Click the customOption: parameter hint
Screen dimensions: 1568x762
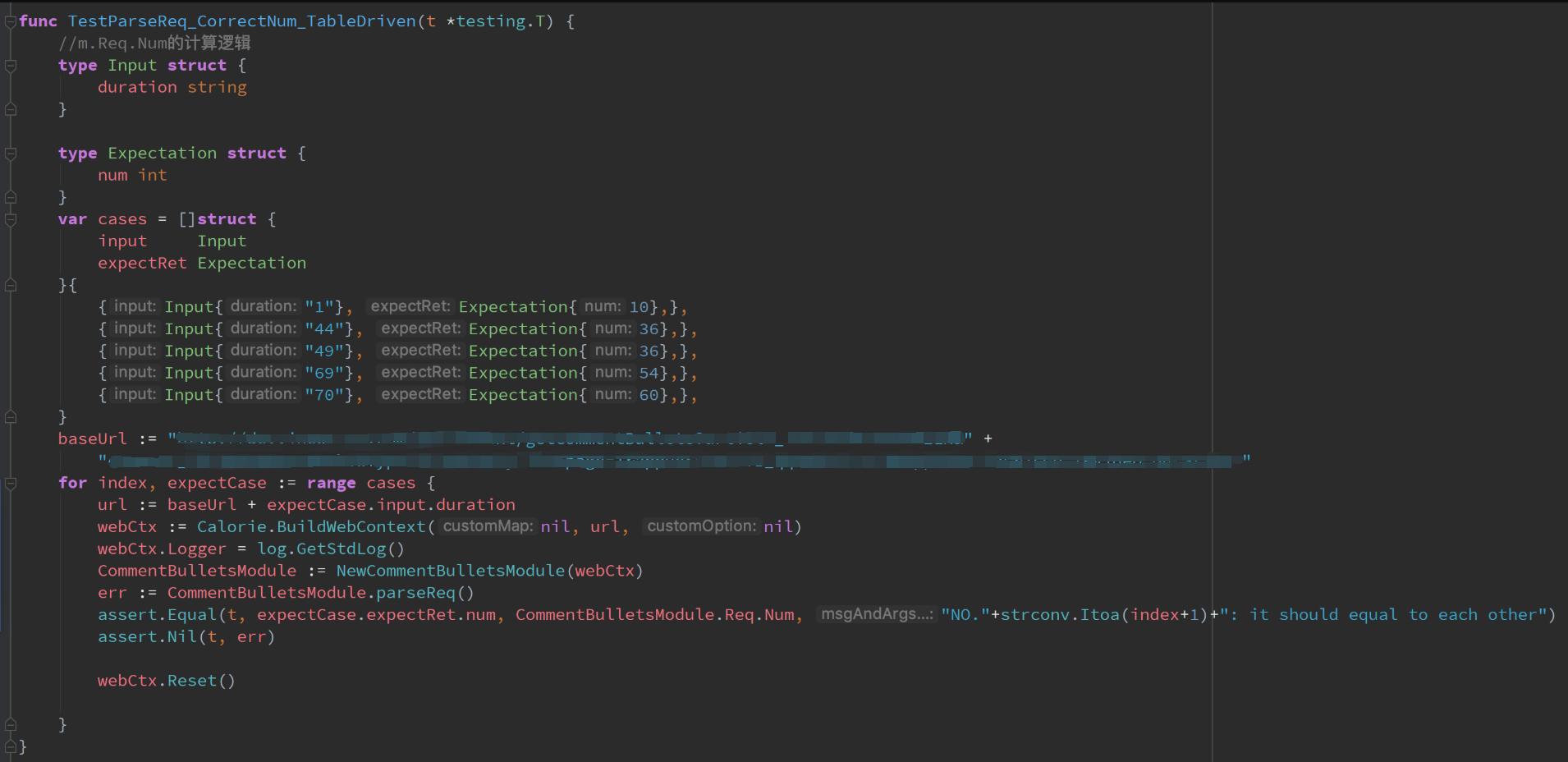coord(702,526)
